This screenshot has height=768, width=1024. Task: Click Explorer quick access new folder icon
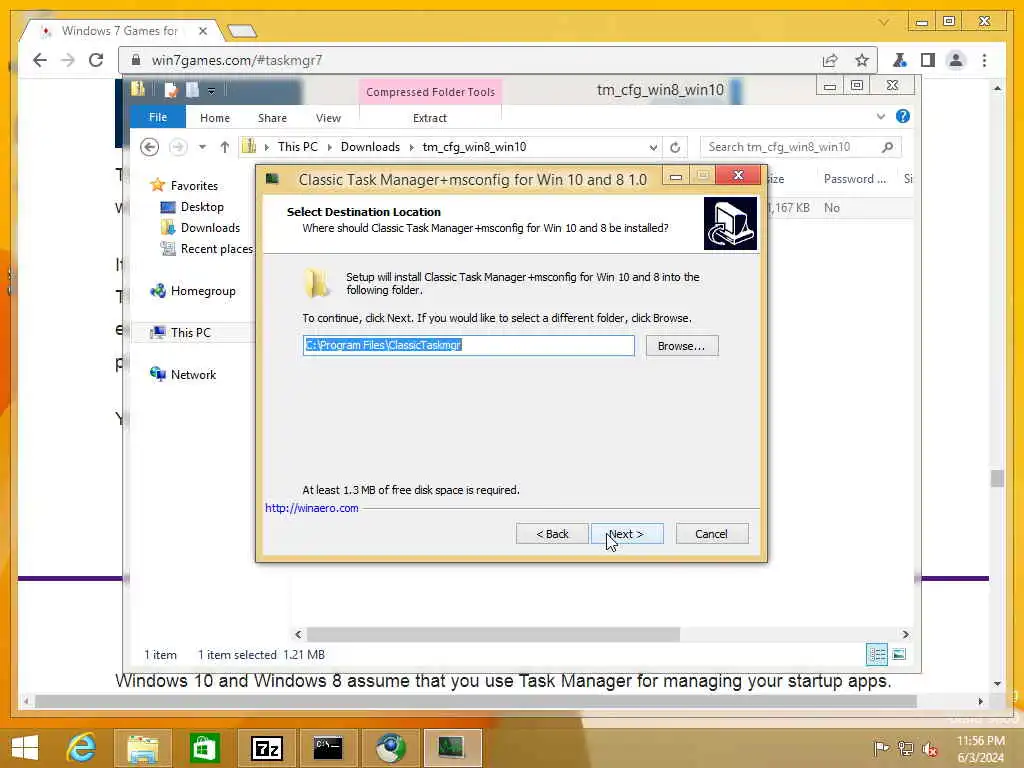[192, 89]
